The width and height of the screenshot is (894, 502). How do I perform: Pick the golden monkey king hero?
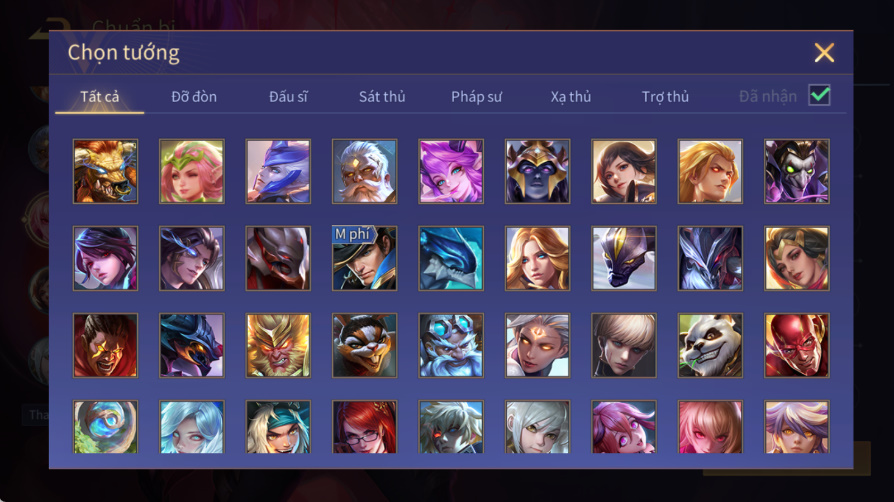pyautogui.click(x=278, y=345)
